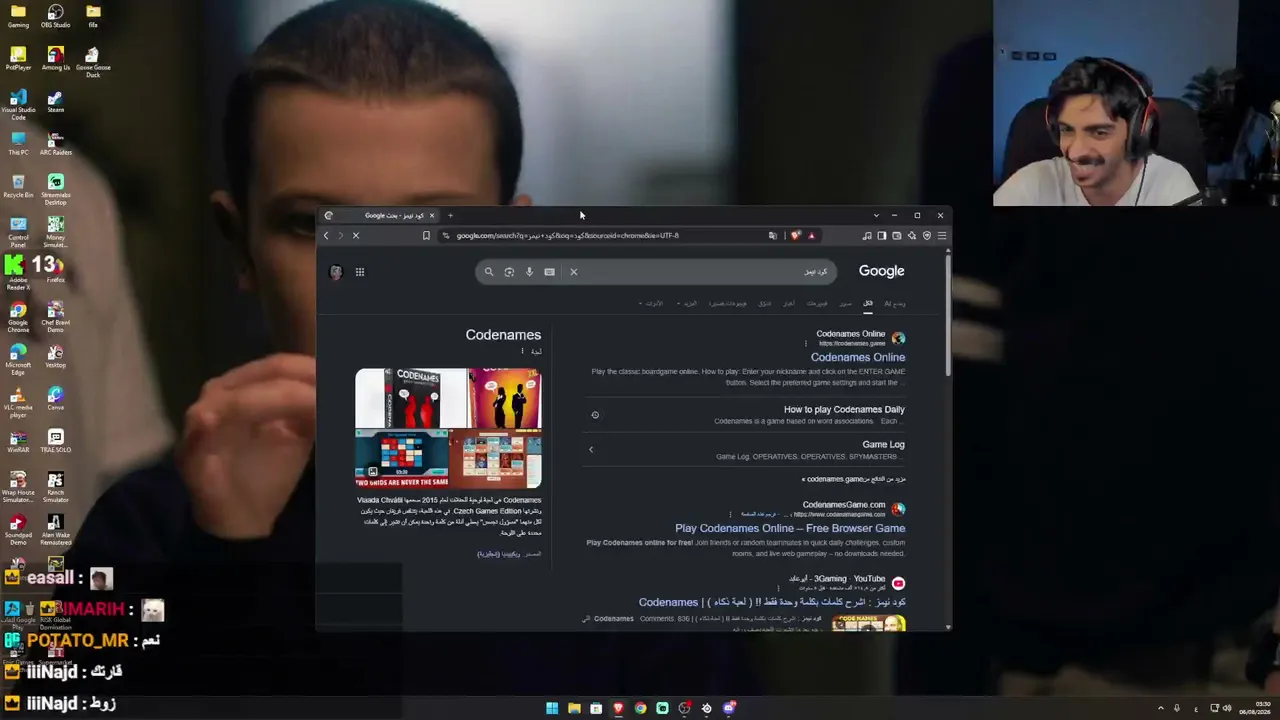Launch Alan Wake Remastered shortcut
This screenshot has width=1280, height=720.
click(55, 530)
